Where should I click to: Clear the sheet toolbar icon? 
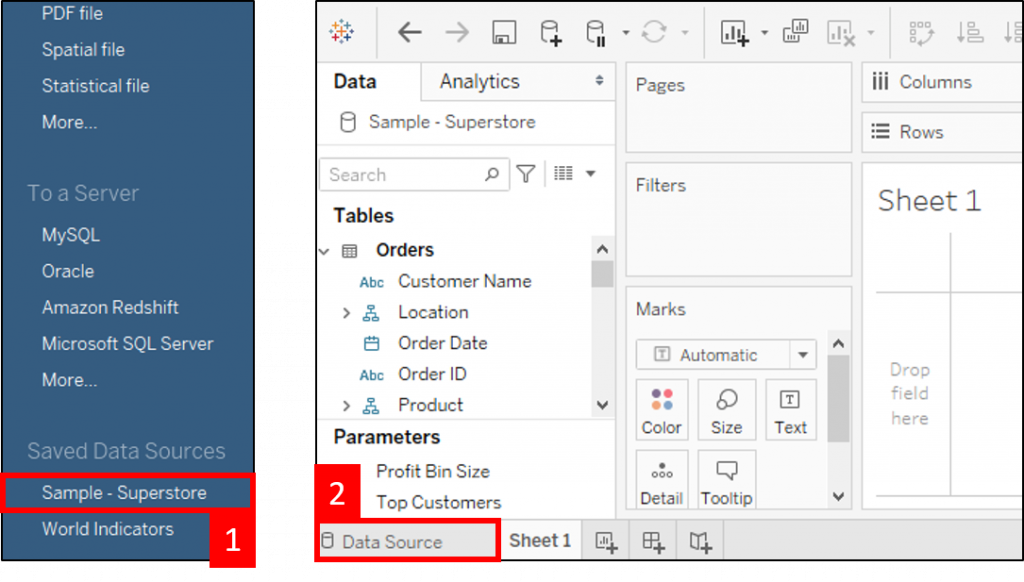click(841, 33)
